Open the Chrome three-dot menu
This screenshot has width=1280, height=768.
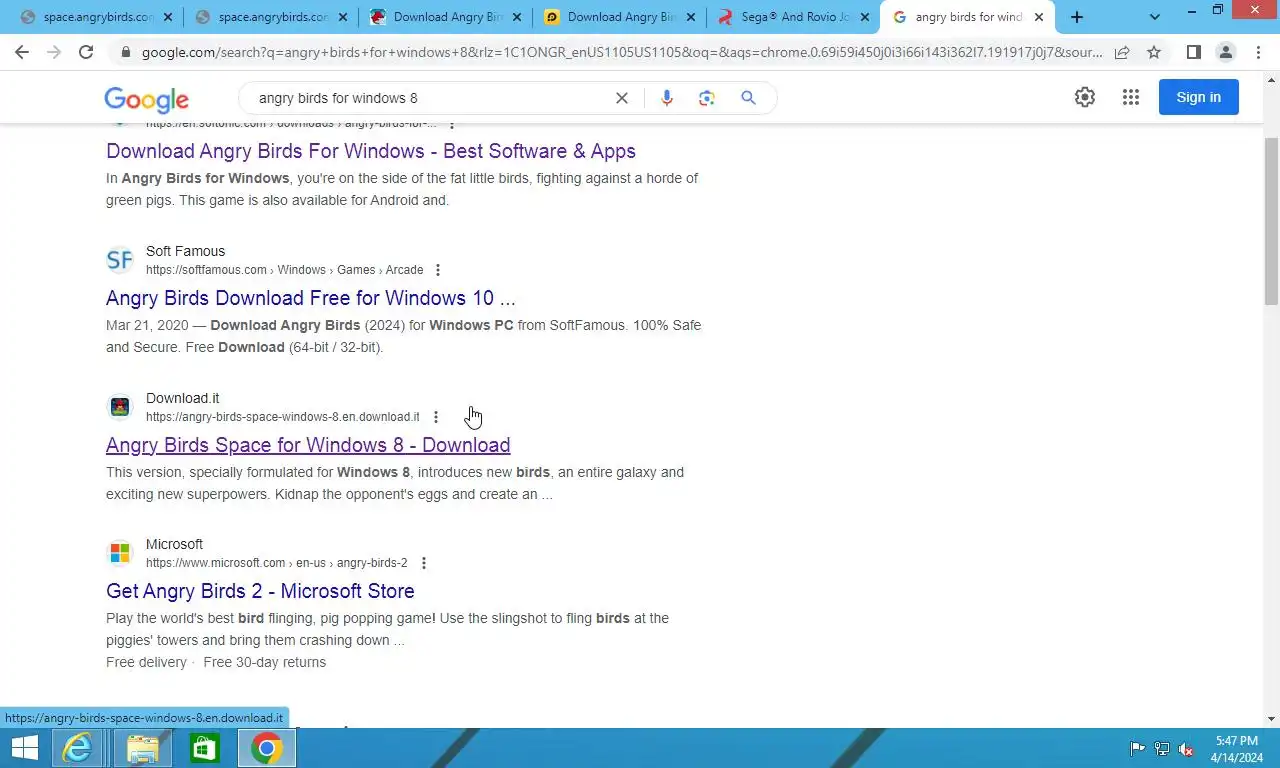point(1258,52)
